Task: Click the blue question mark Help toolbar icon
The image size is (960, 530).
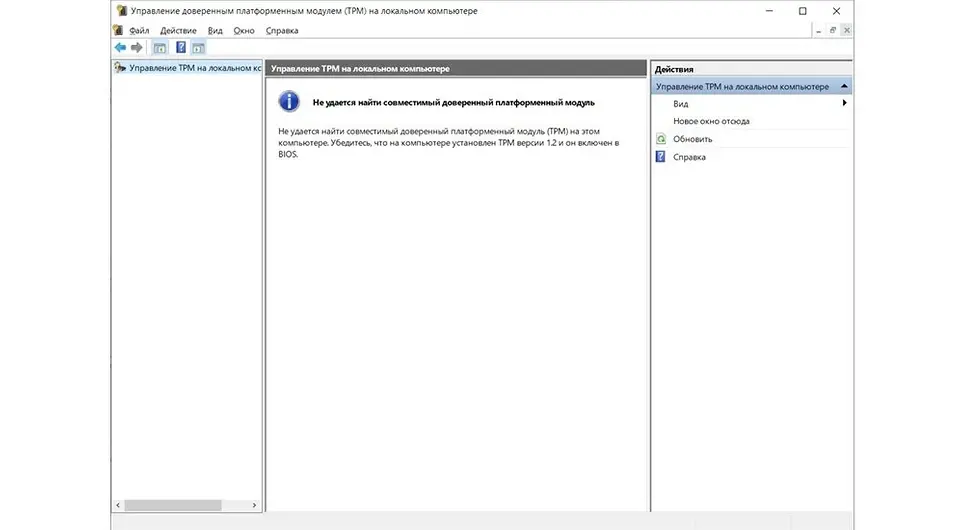Action: 181,47
